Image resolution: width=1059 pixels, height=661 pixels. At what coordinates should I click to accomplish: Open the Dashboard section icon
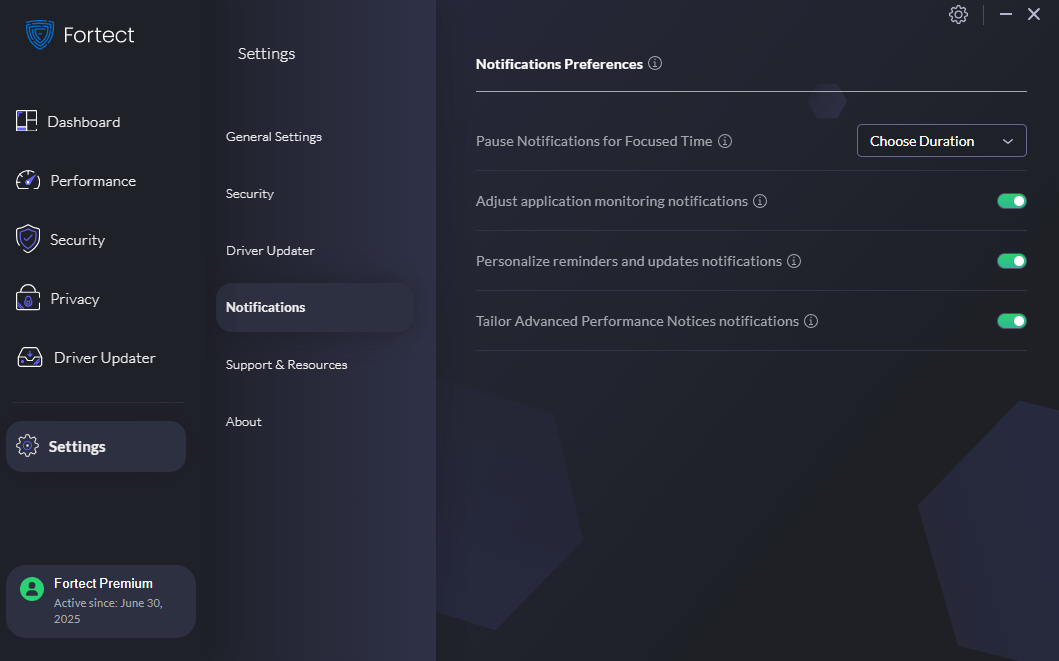(26, 120)
